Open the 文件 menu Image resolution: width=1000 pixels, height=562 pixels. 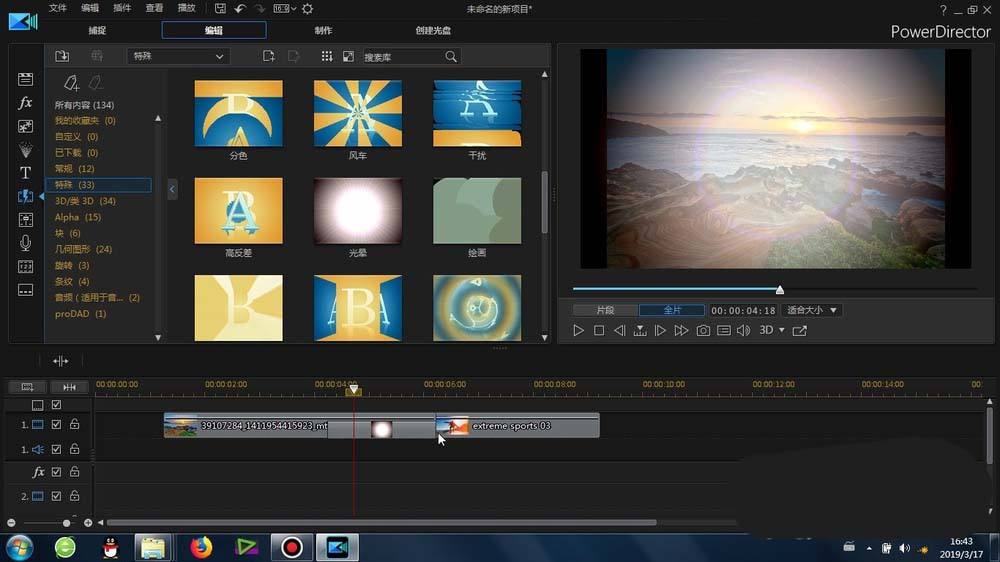pos(57,8)
